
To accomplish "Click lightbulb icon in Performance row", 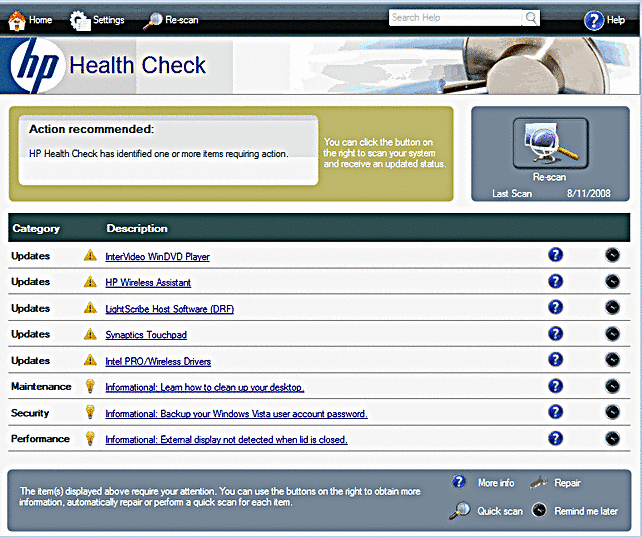I will [x=90, y=438].
